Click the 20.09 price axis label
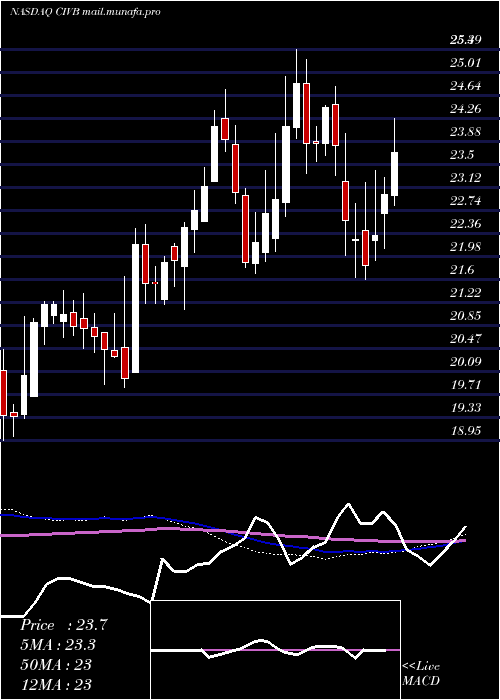This screenshot has width=500, height=700. (465, 362)
